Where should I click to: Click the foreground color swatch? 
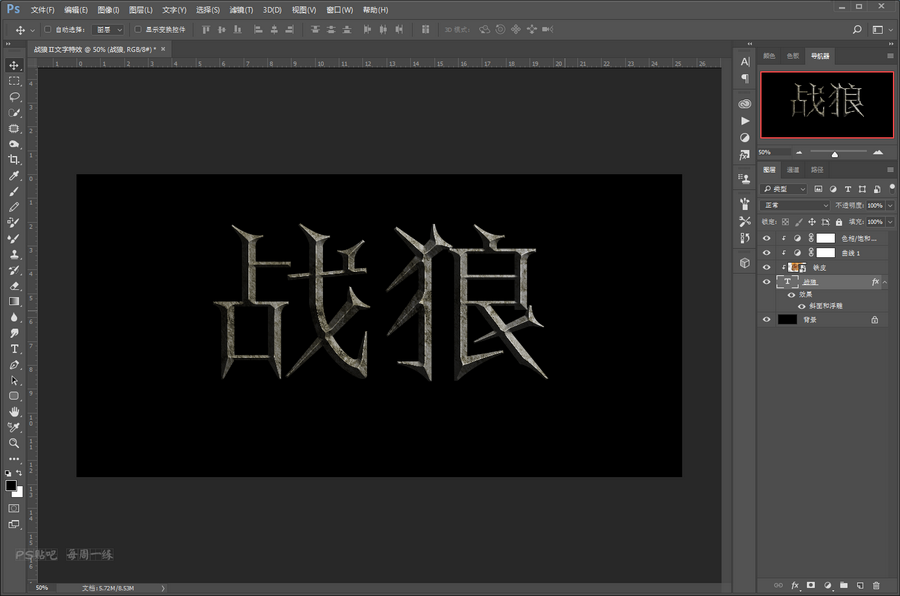pyautogui.click(x=11, y=485)
